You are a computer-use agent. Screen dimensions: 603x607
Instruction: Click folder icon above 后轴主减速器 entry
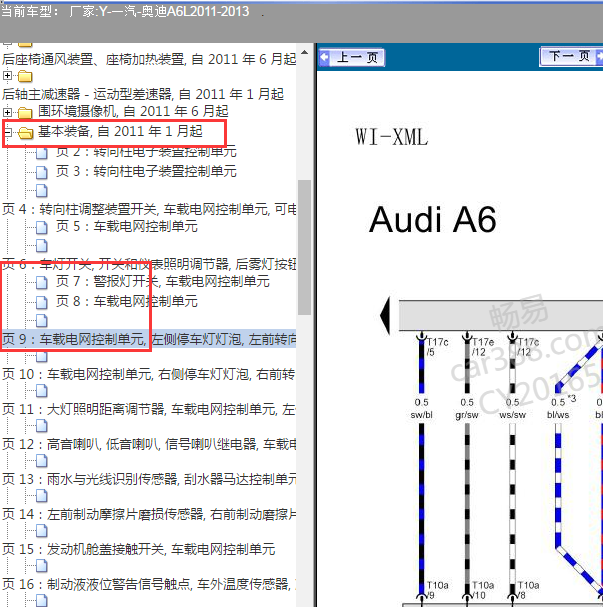[x=26, y=76]
